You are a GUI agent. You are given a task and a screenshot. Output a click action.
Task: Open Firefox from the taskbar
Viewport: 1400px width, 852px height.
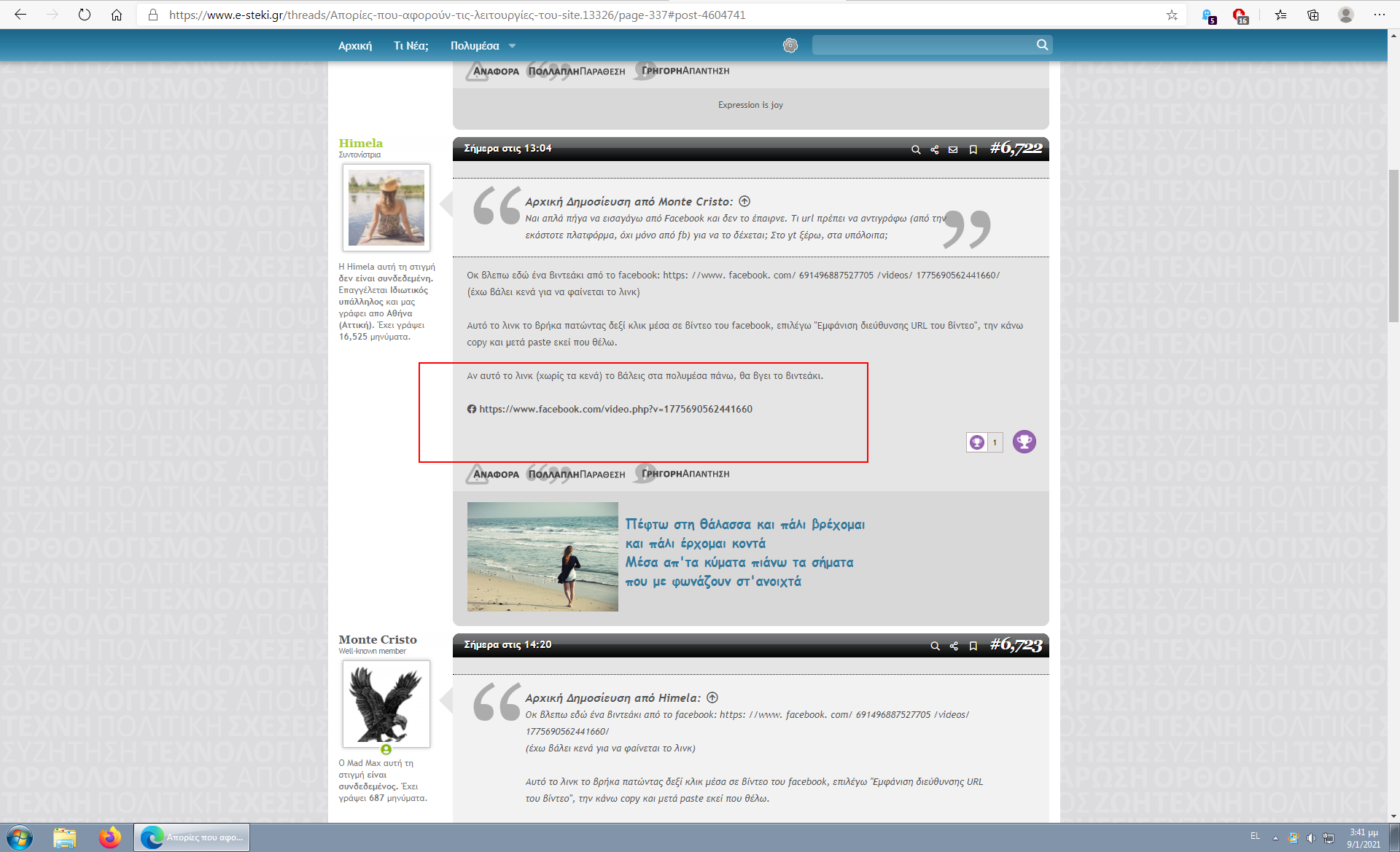click(110, 837)
